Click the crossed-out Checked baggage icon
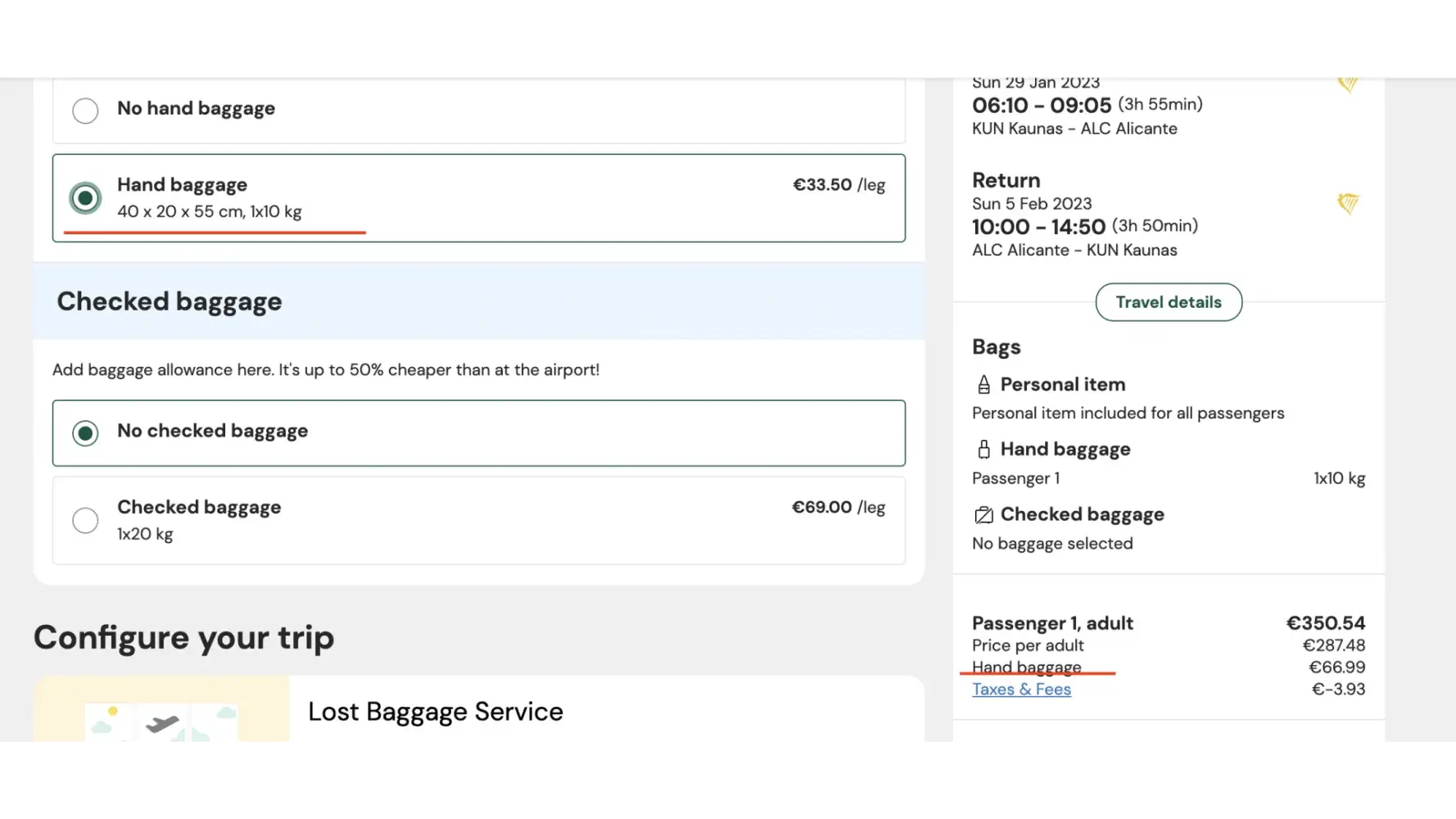The width and height of the screenshot is (1456, 819). (983, 515)
